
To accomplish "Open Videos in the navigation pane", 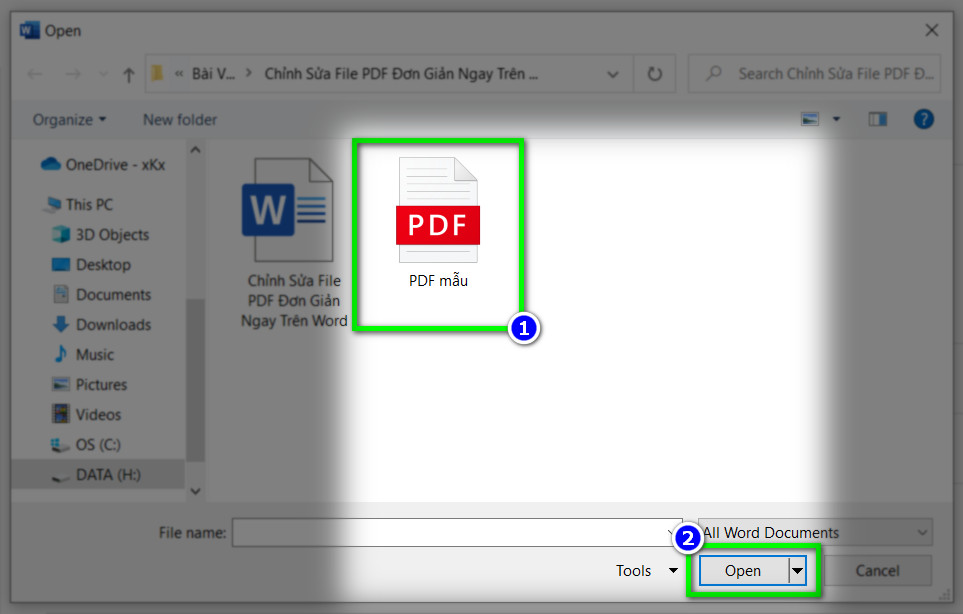I will coord(87,415).
